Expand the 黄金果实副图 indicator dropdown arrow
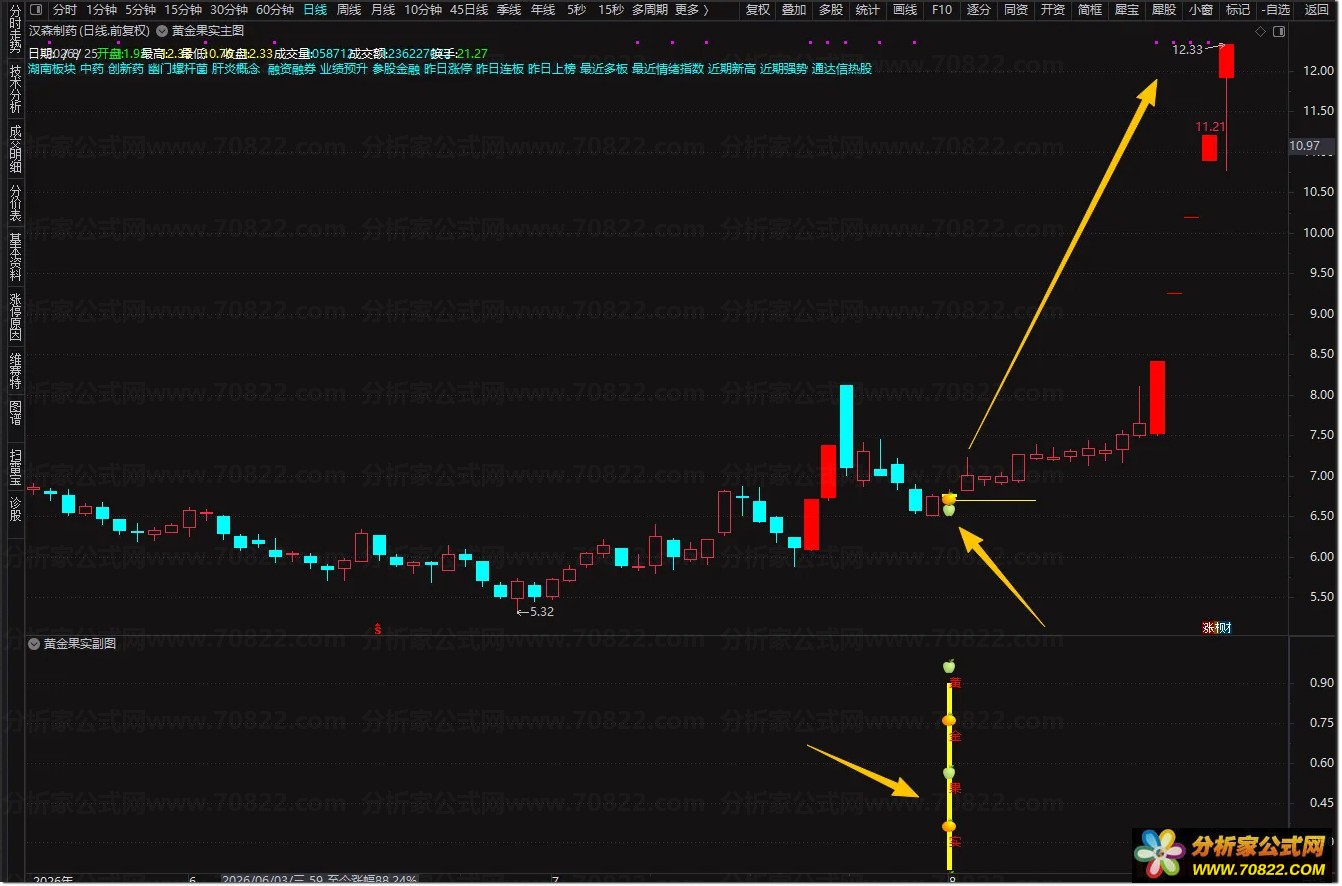This screenshot has width=1342, height=886. (x=34, y=644)
